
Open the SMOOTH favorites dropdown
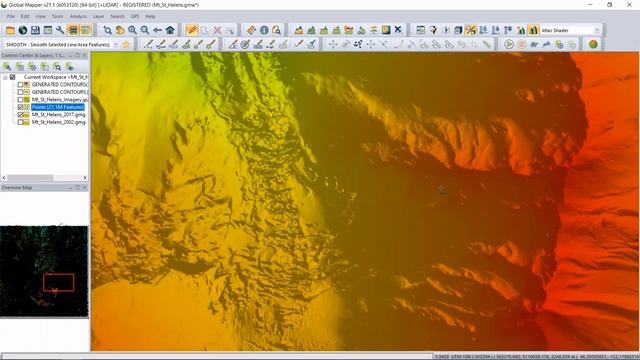tap(116, 44)
